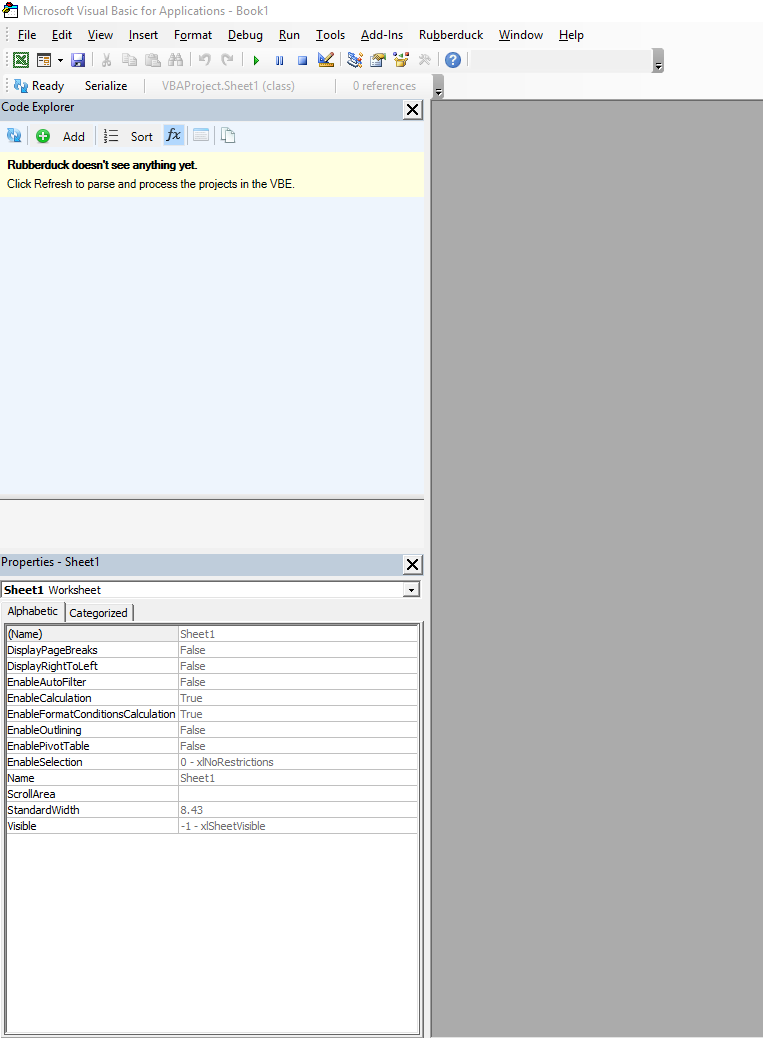Open the Debug menu
Screen dimensions: 763x1038
click(245, 35)
